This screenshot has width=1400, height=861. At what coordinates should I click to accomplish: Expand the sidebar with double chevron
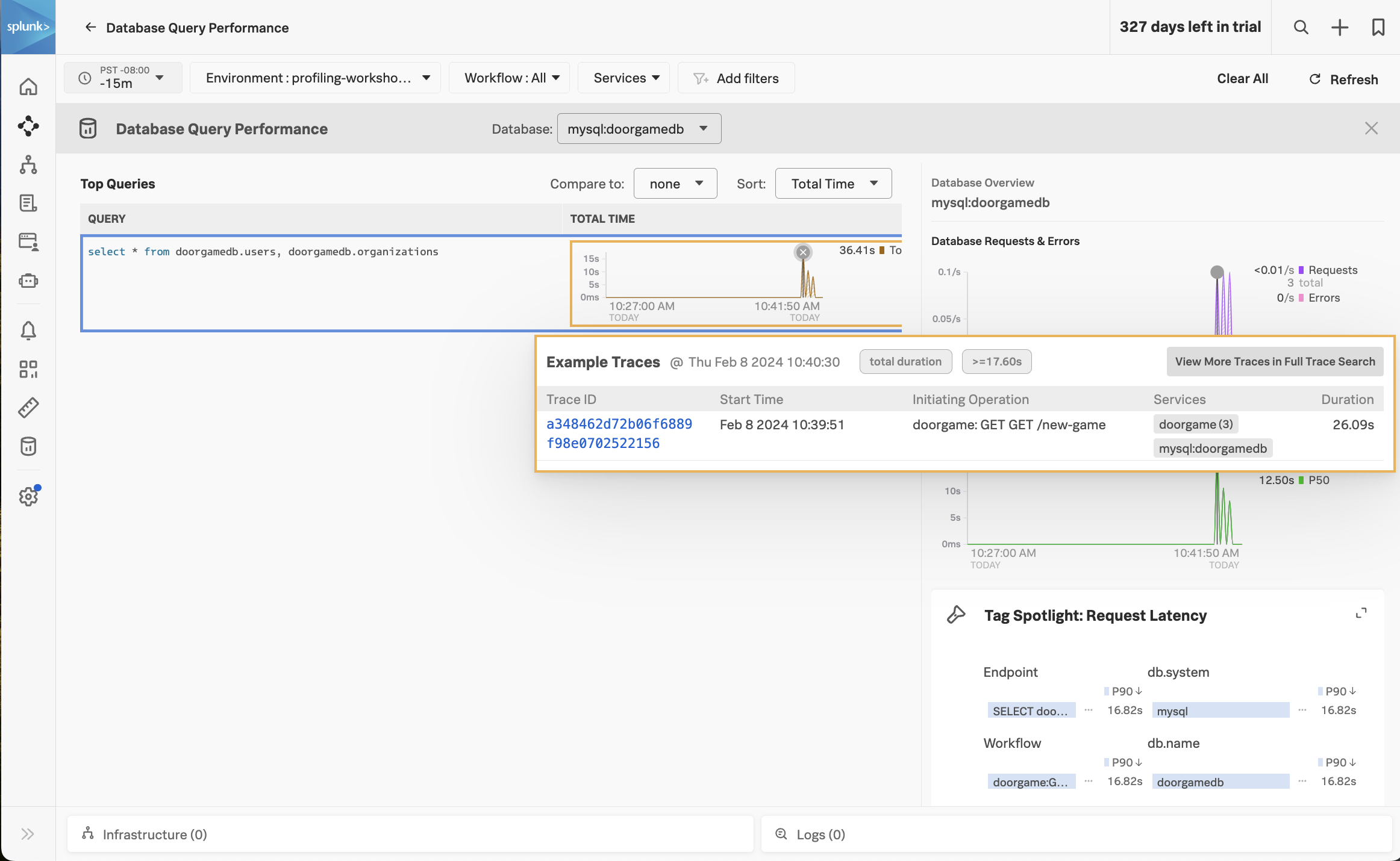tap(28, 834)
